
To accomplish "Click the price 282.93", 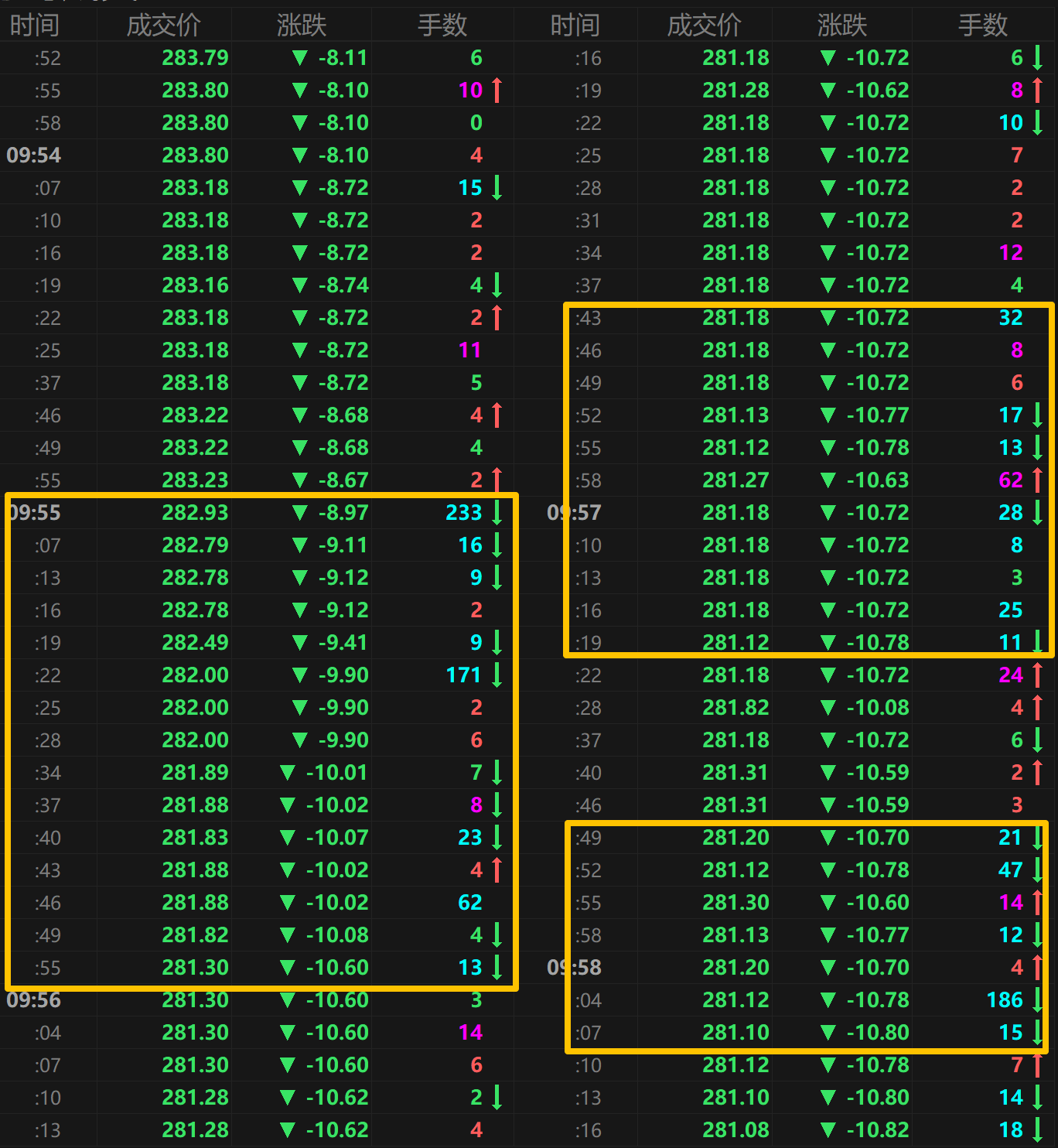I will 195,512.
